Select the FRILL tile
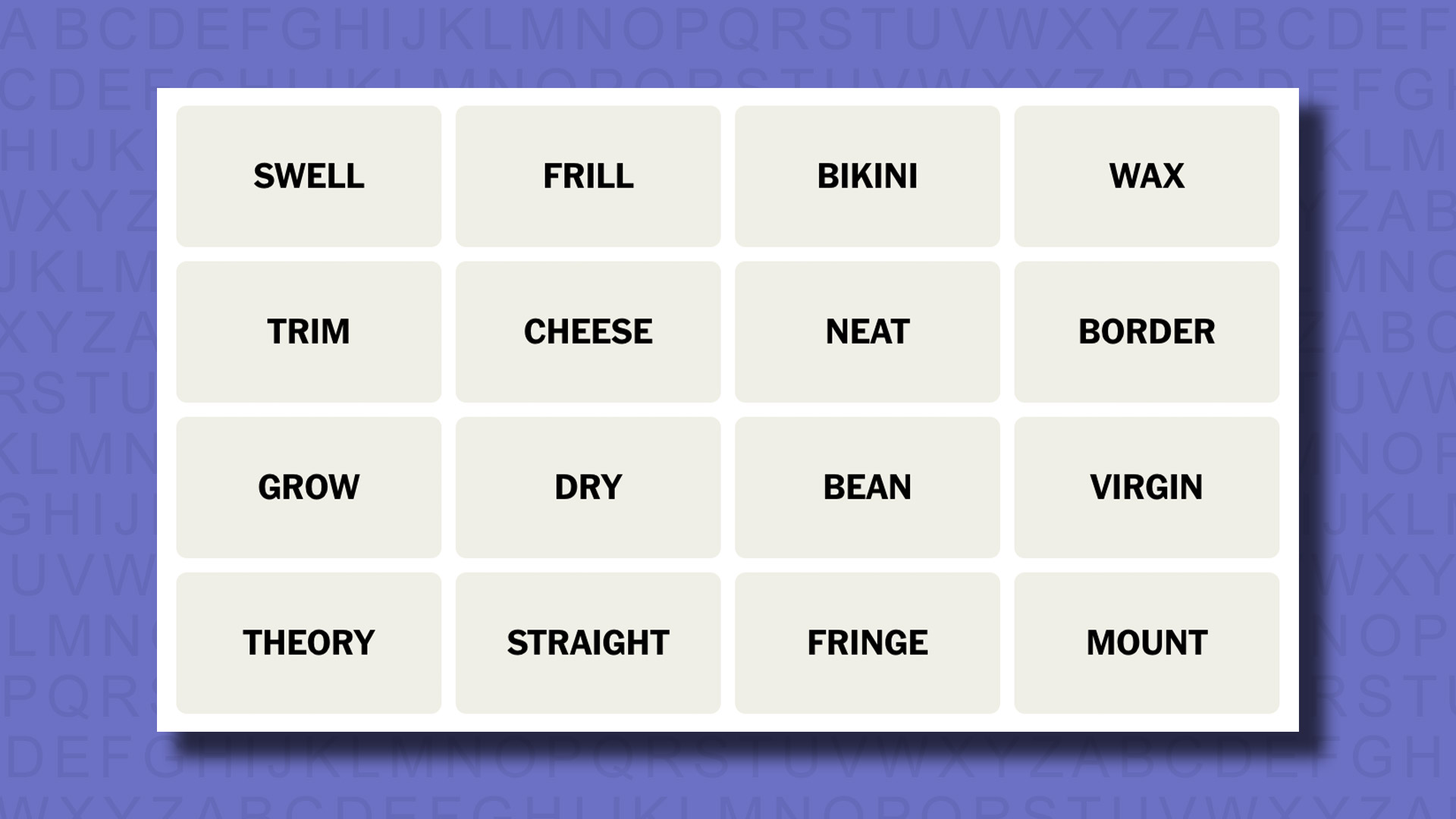This screenshot has height=819, width=1456. click(x=588, y=176)
